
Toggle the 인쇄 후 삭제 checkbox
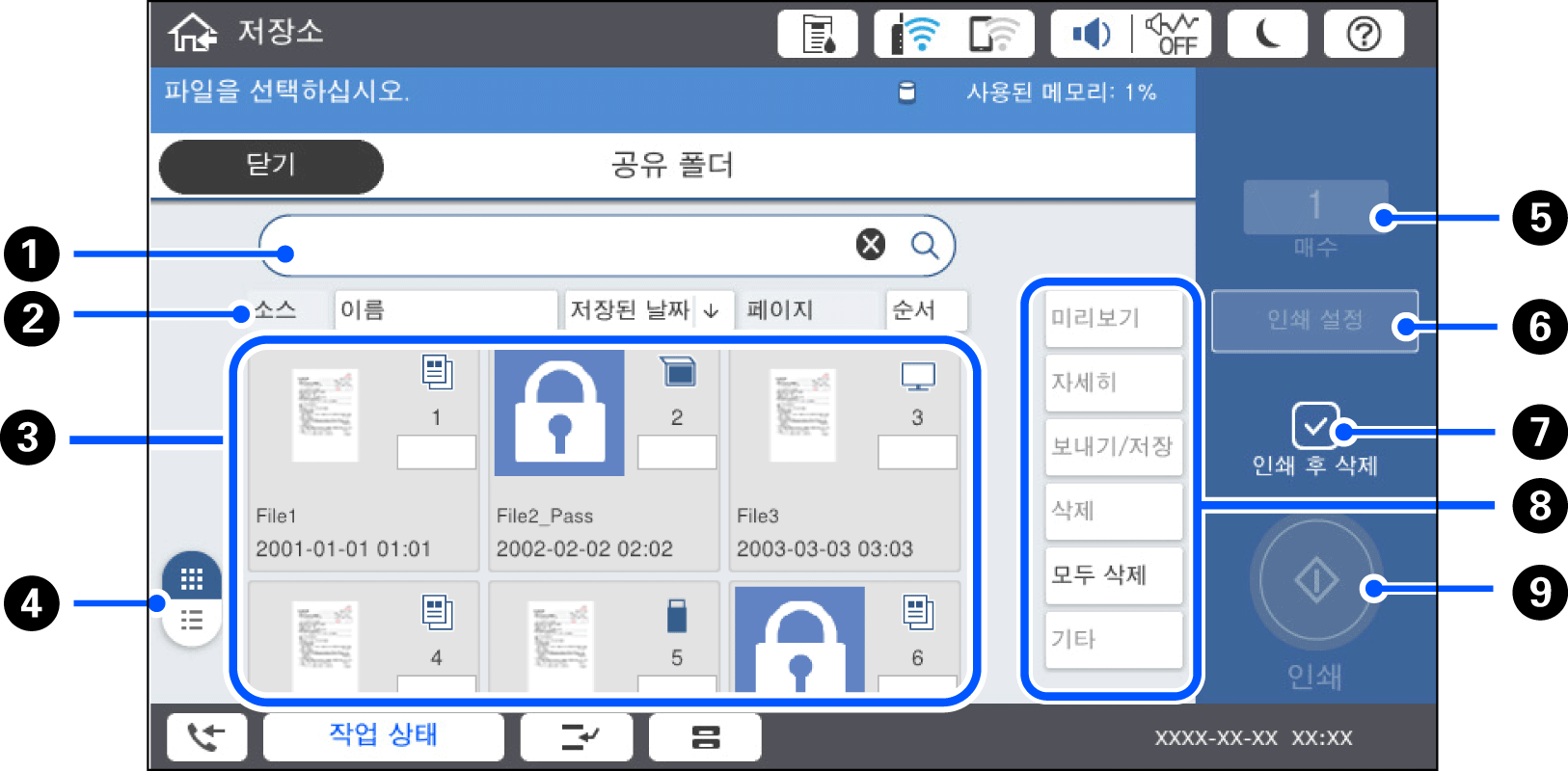click(1315, 425)
